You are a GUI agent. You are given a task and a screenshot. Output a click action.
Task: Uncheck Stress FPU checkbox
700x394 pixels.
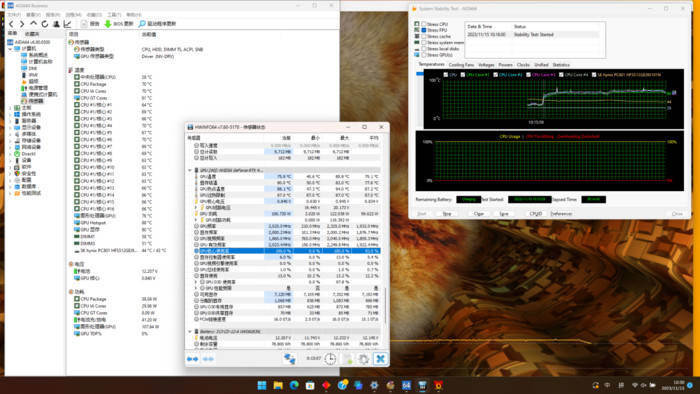coord(424,30)
